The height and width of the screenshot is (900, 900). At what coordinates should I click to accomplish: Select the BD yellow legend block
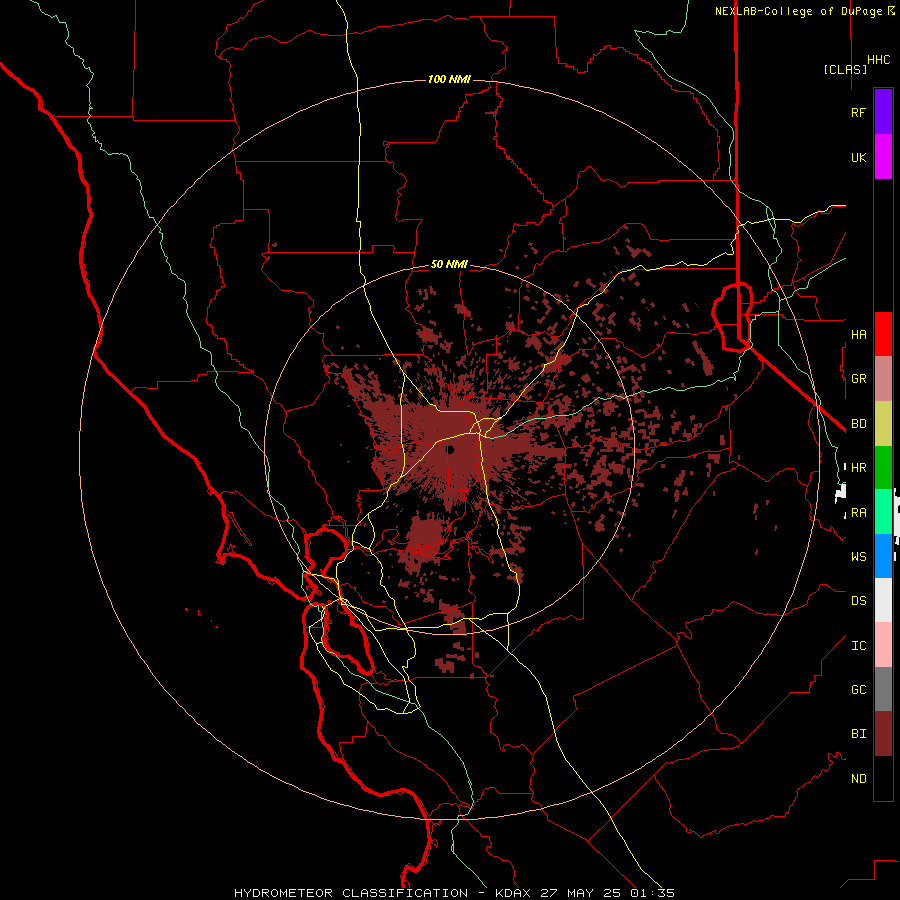pos(883,423)
